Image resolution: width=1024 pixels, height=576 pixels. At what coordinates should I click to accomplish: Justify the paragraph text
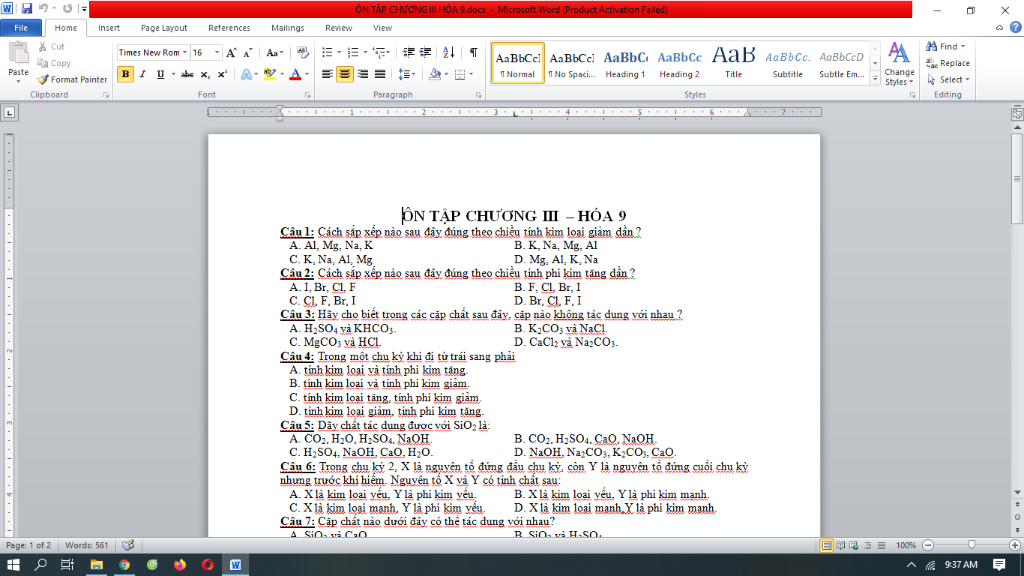[380, 74]
